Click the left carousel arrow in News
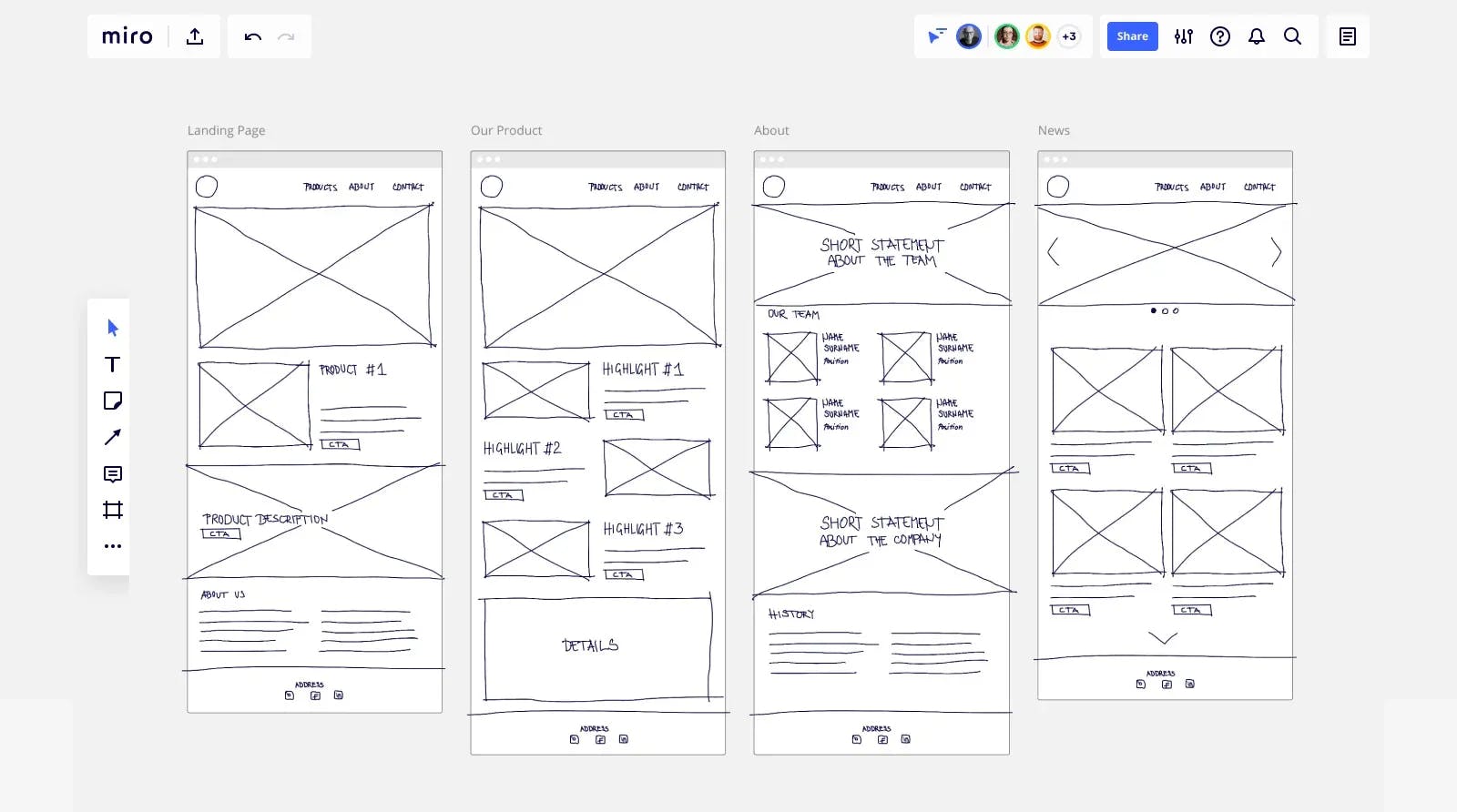Image resolution: width=1457 pixels, height=812 pixels. pyautogui.click(x=1054, y=251)
